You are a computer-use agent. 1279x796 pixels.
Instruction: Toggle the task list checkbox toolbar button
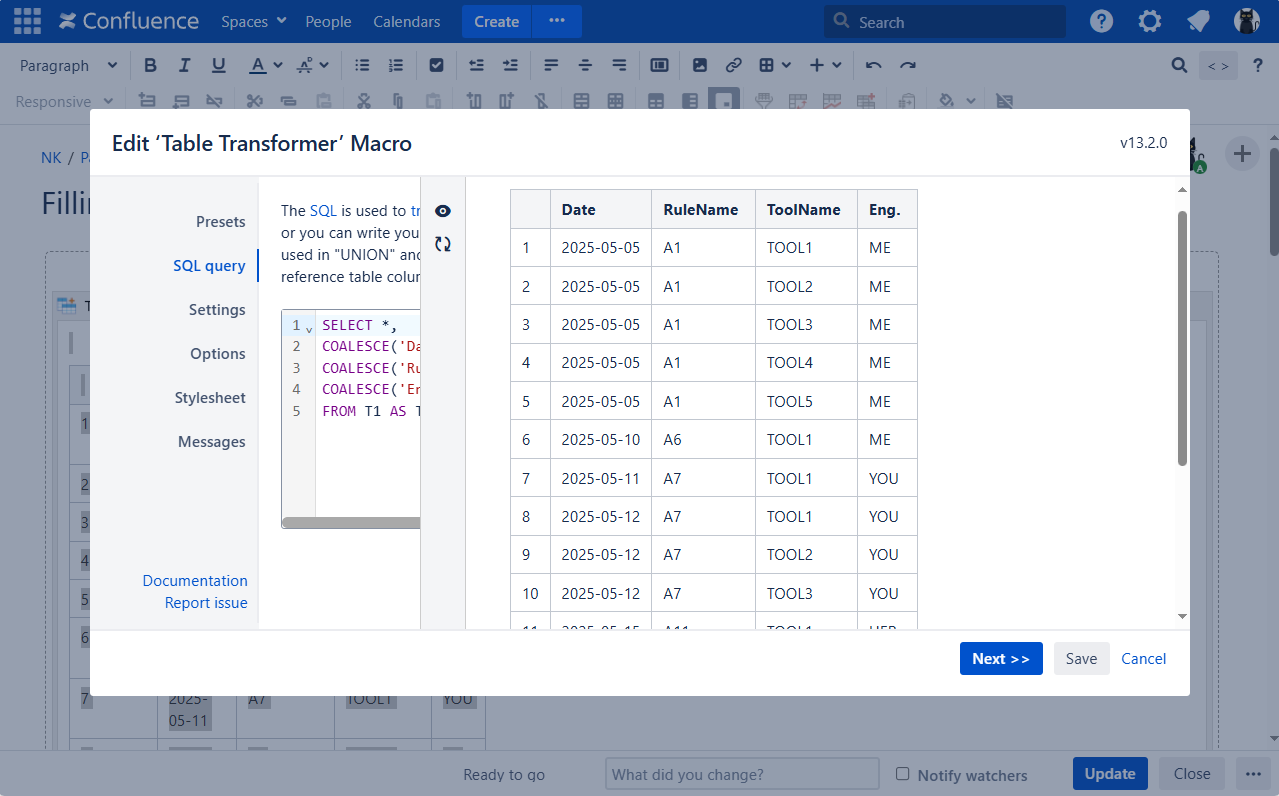[436, 65]
